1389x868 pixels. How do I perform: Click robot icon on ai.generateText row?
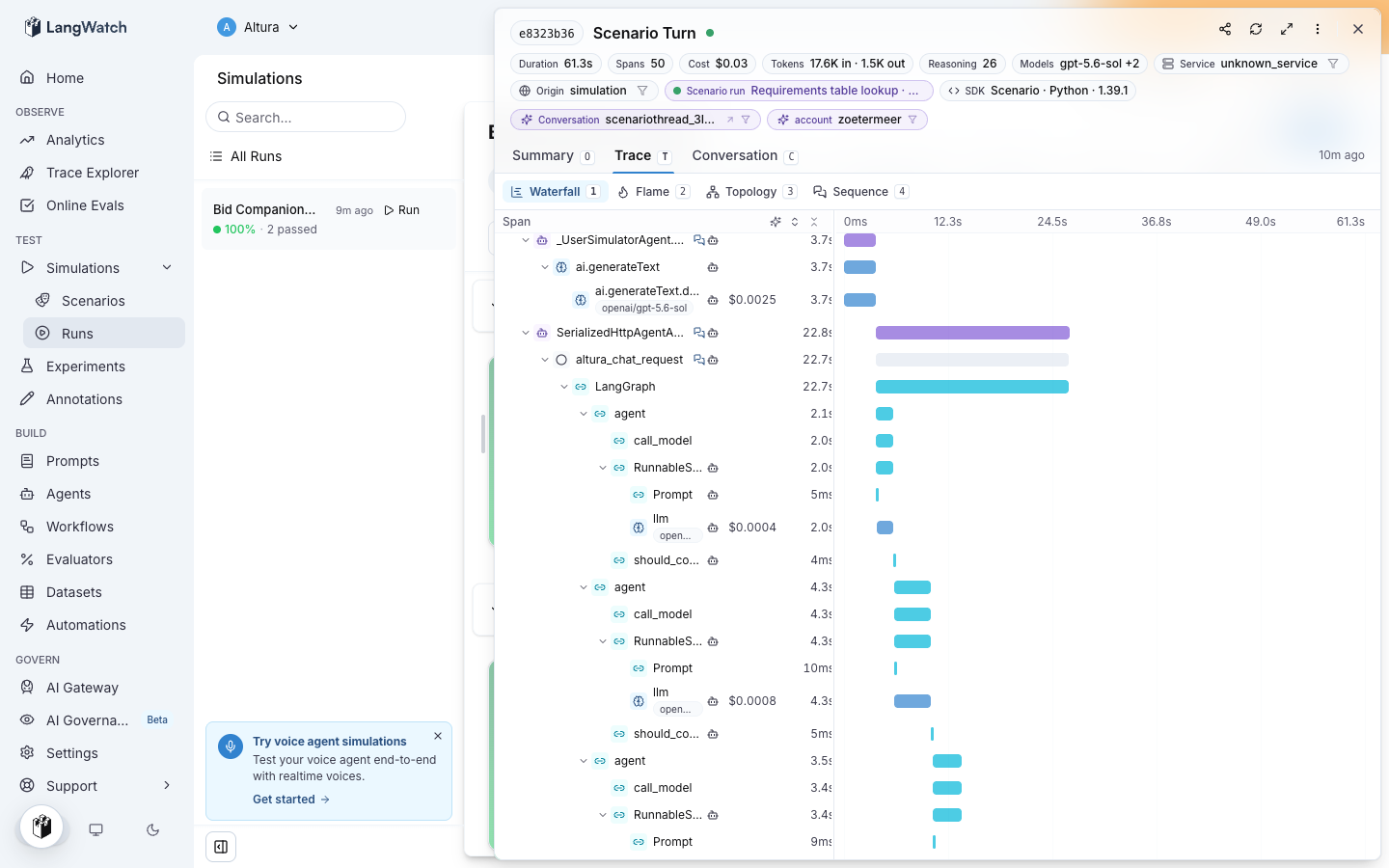713,267
